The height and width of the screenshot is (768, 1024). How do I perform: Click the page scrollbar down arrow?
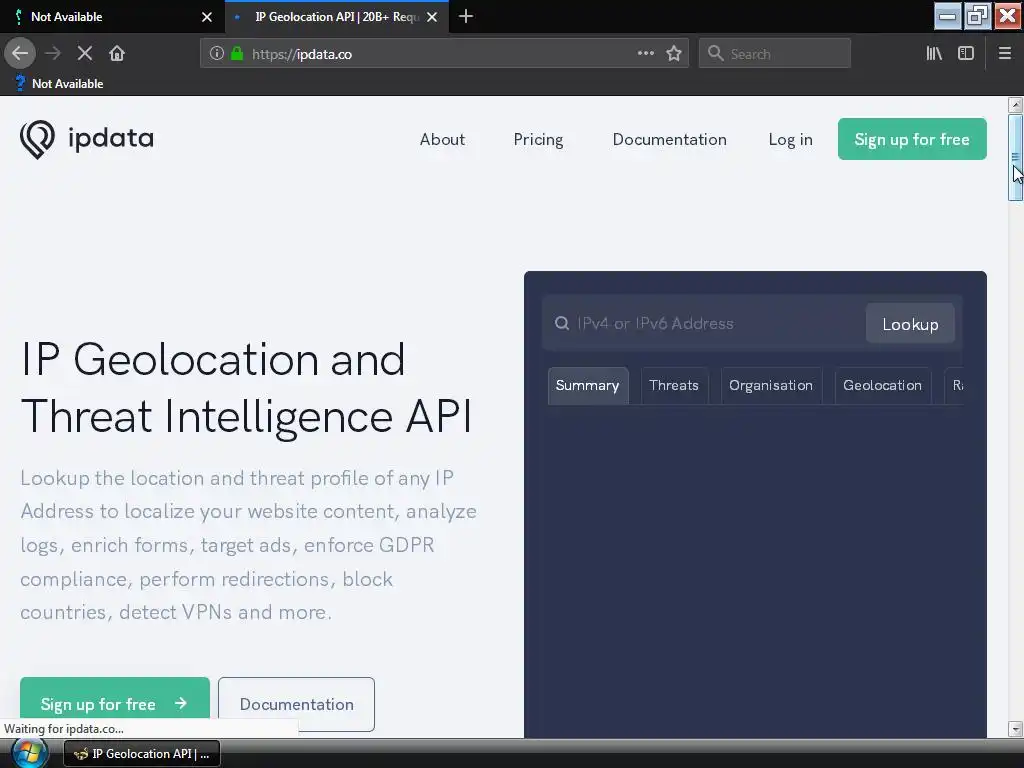1016,729
